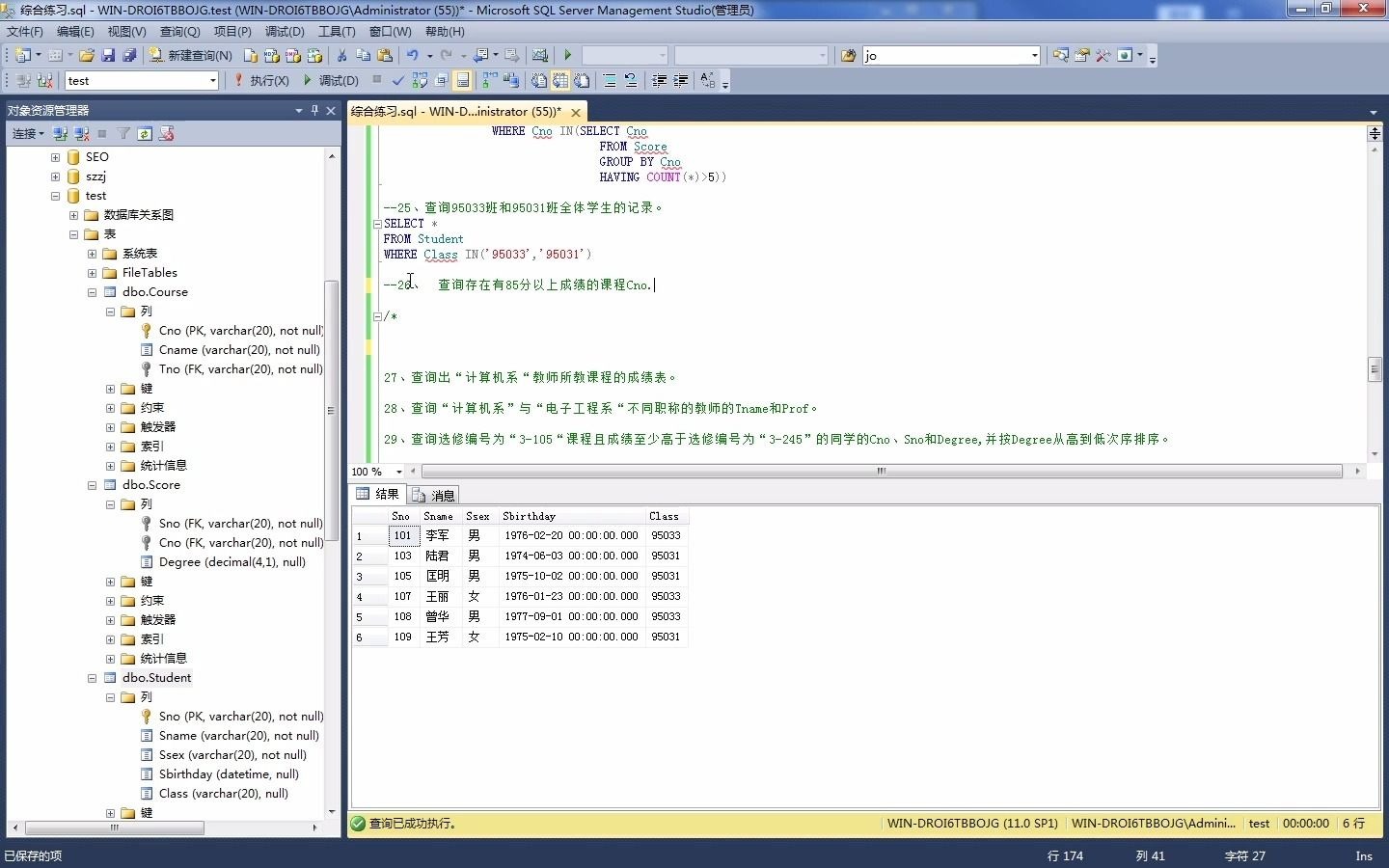Screen dimensions: 1389x868
Task: Save the current SQL file
Action: (108, 56)
